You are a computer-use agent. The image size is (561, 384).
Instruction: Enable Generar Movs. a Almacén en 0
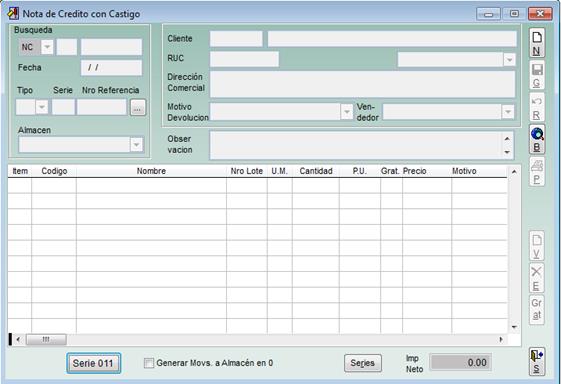coord(148,363)
